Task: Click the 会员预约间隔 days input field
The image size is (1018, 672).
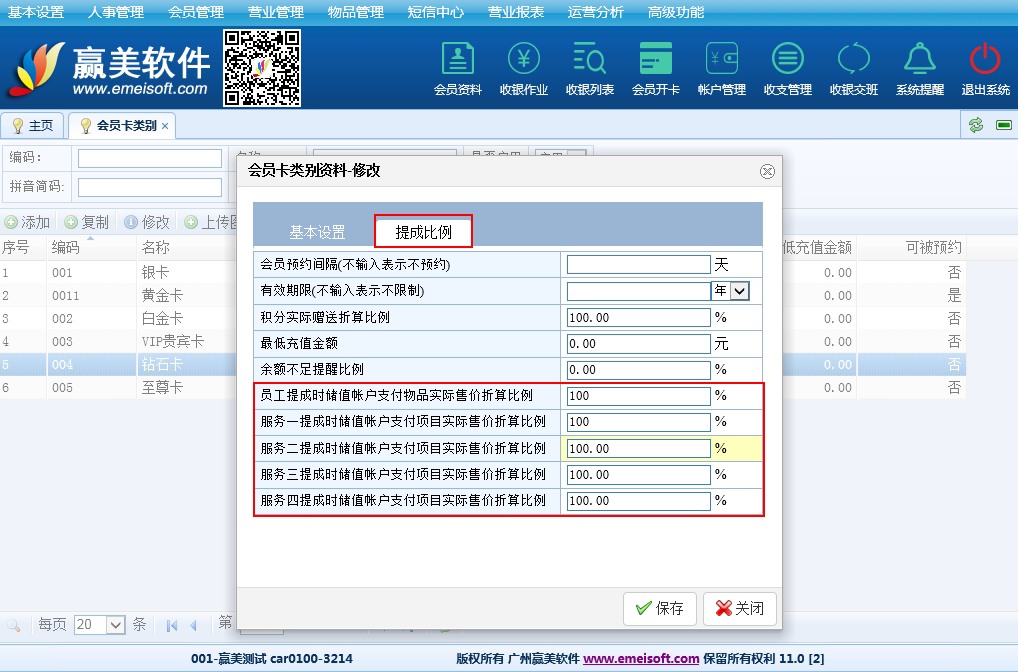Action: tap(638, 265)
